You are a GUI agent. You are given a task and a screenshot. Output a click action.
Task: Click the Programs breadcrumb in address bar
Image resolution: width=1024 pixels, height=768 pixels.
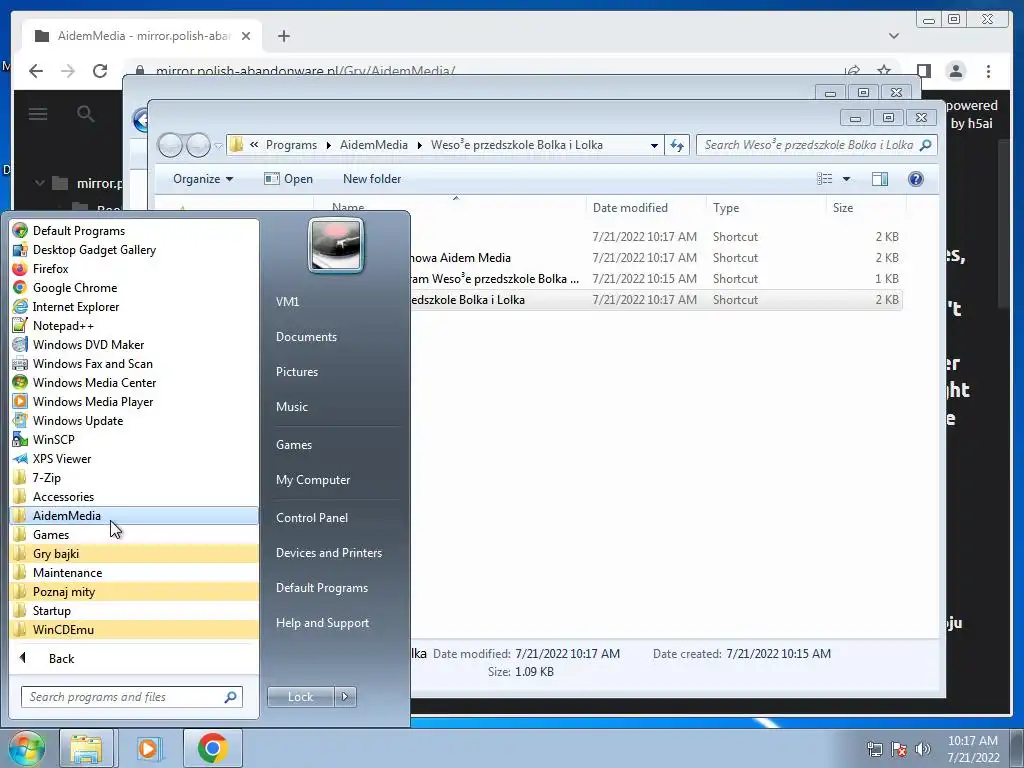291,145
